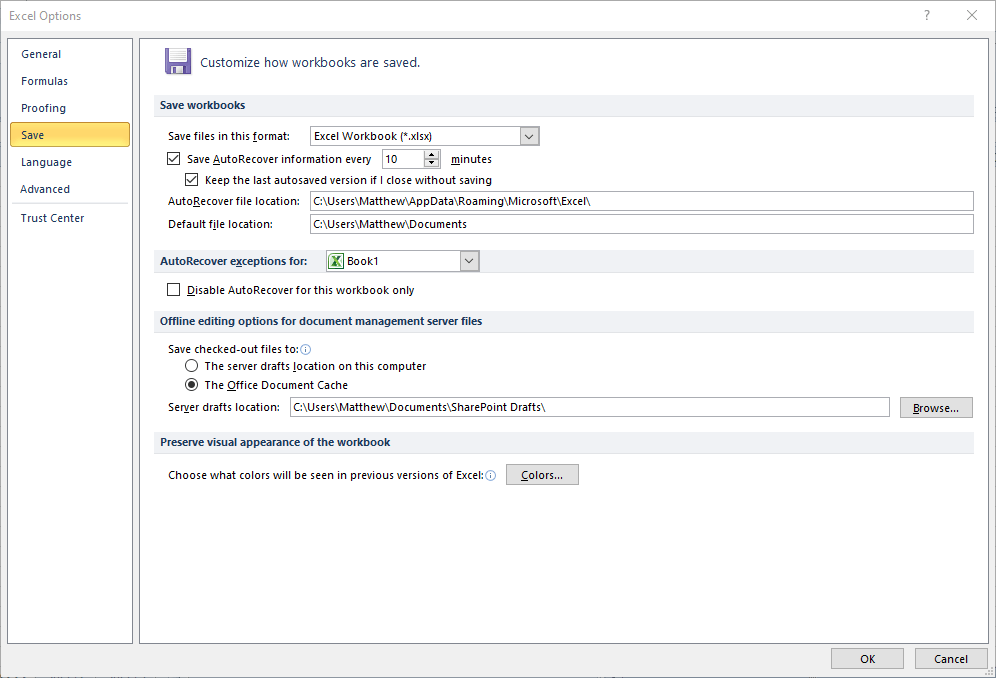Viewport: 996px width, 678px height.
Task: Increase AutoRecover minutes with up arrow
Action: pos(431,154)
